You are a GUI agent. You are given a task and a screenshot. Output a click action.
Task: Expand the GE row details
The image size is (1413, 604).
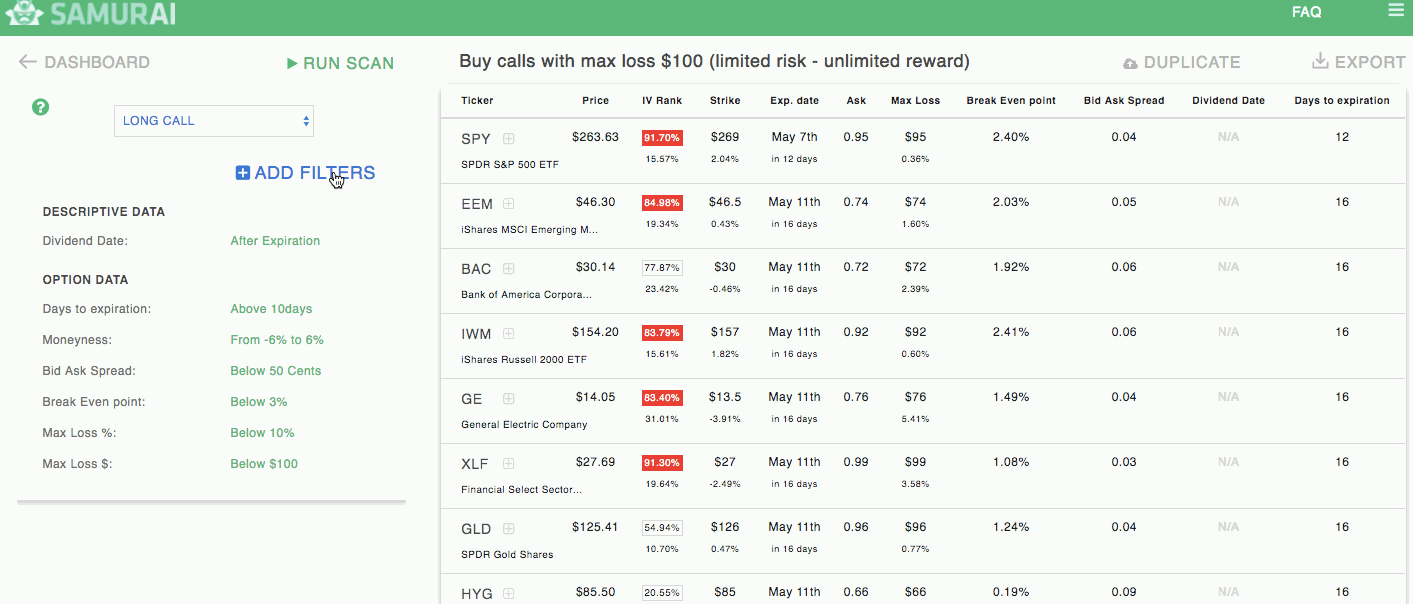509,398
